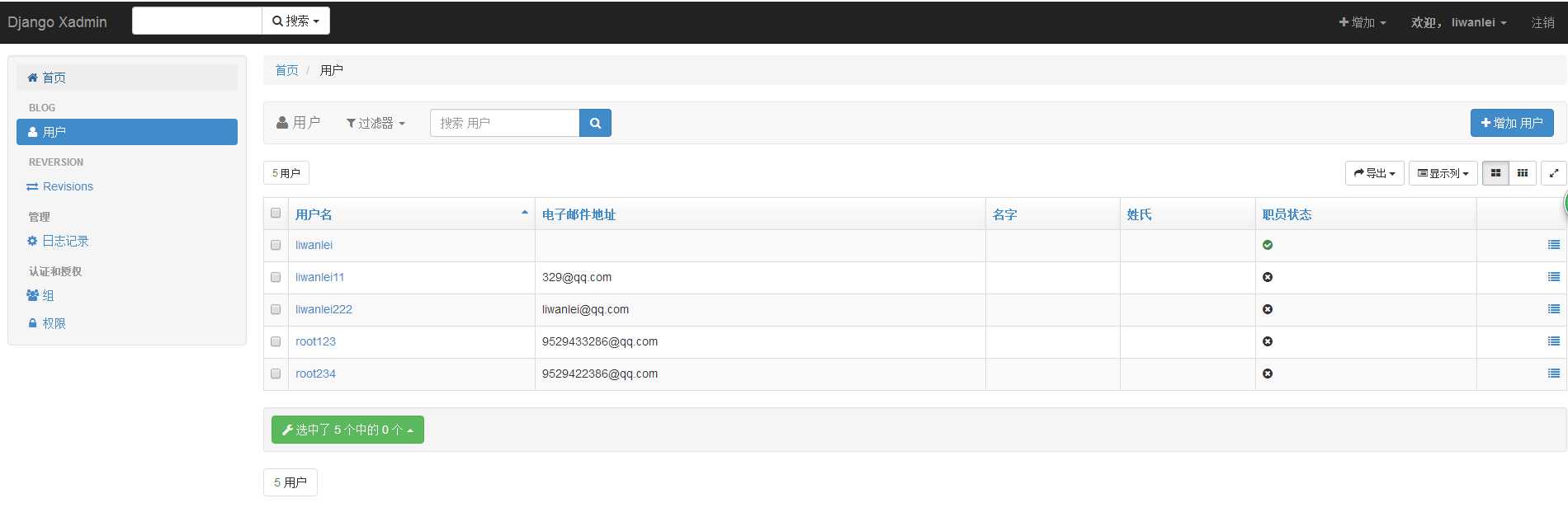
Task: Tick the select-all checkbox in table header
Action: click(x=276, y=213)
